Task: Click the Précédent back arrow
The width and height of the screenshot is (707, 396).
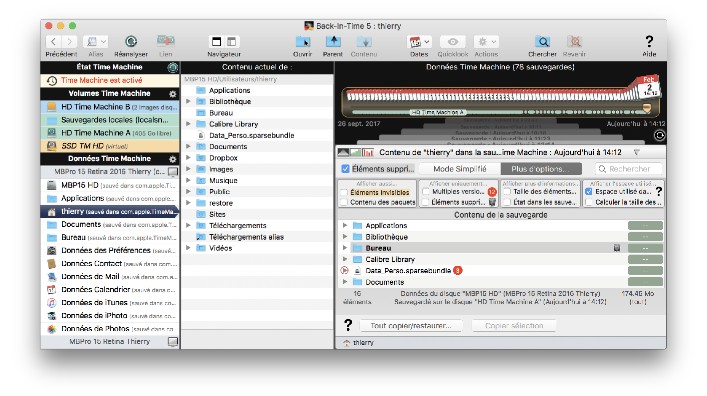Action: click(53, 42)
